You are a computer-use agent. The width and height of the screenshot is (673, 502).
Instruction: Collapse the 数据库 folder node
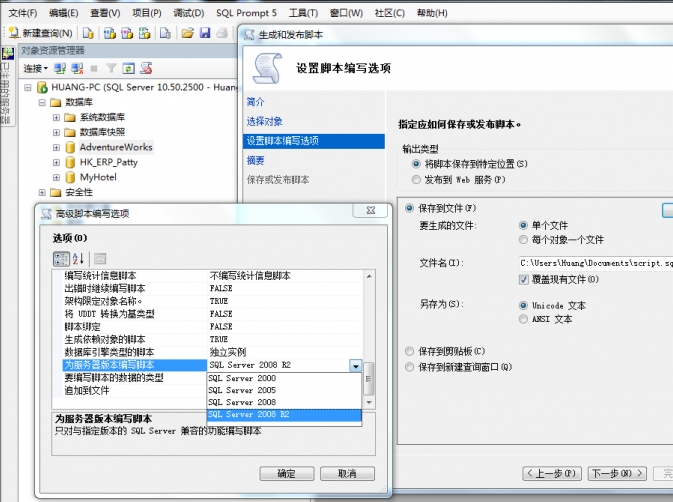click(42, 103)
